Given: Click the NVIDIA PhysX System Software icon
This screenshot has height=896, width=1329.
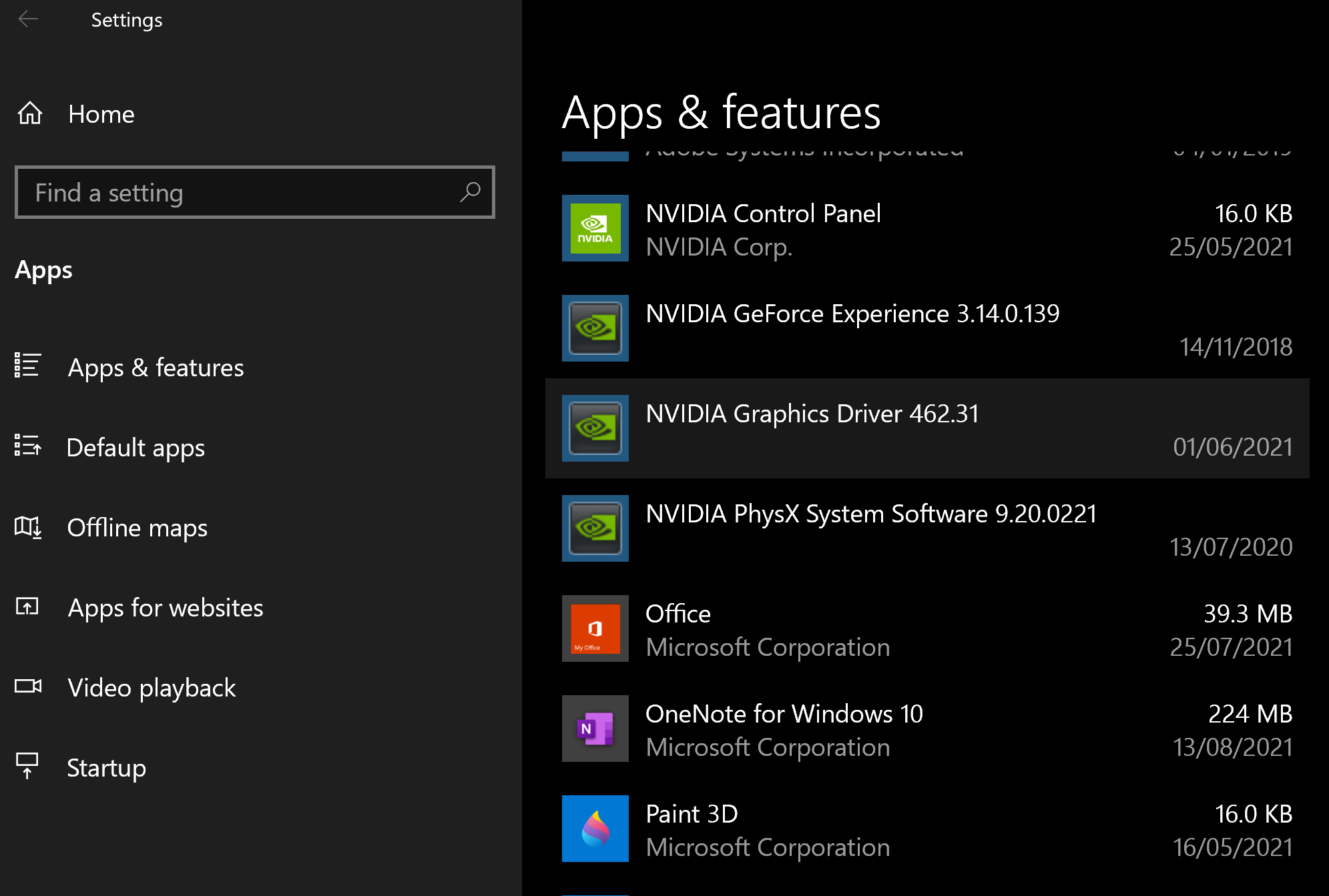Looking at the screenshot, I should point(595,528).
